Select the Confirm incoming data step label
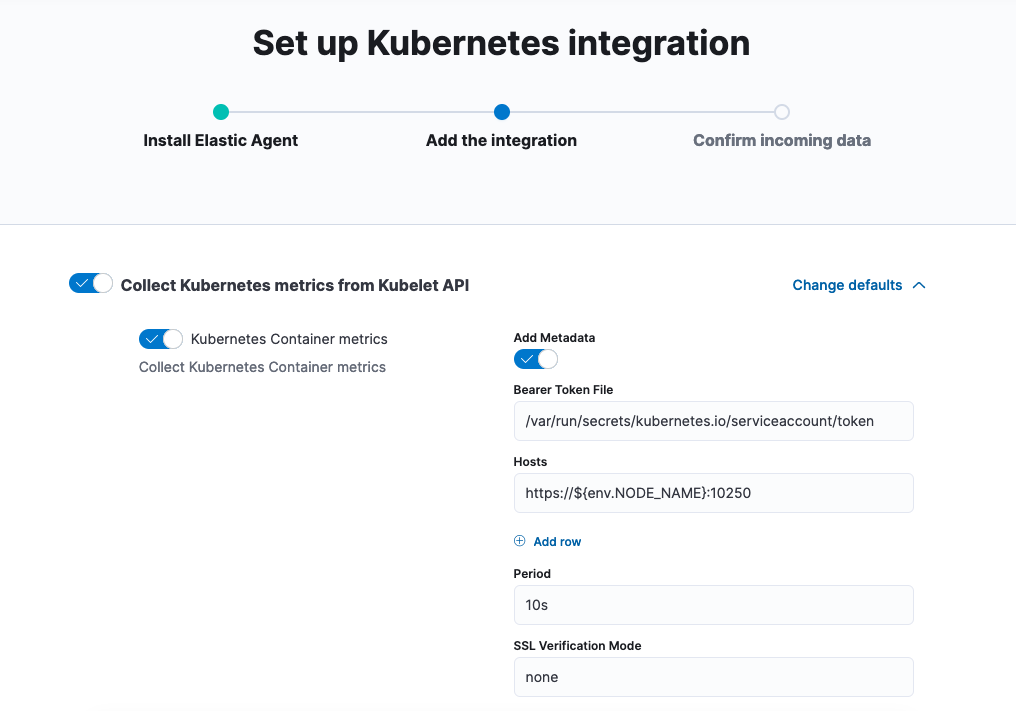 click(782, 140)
